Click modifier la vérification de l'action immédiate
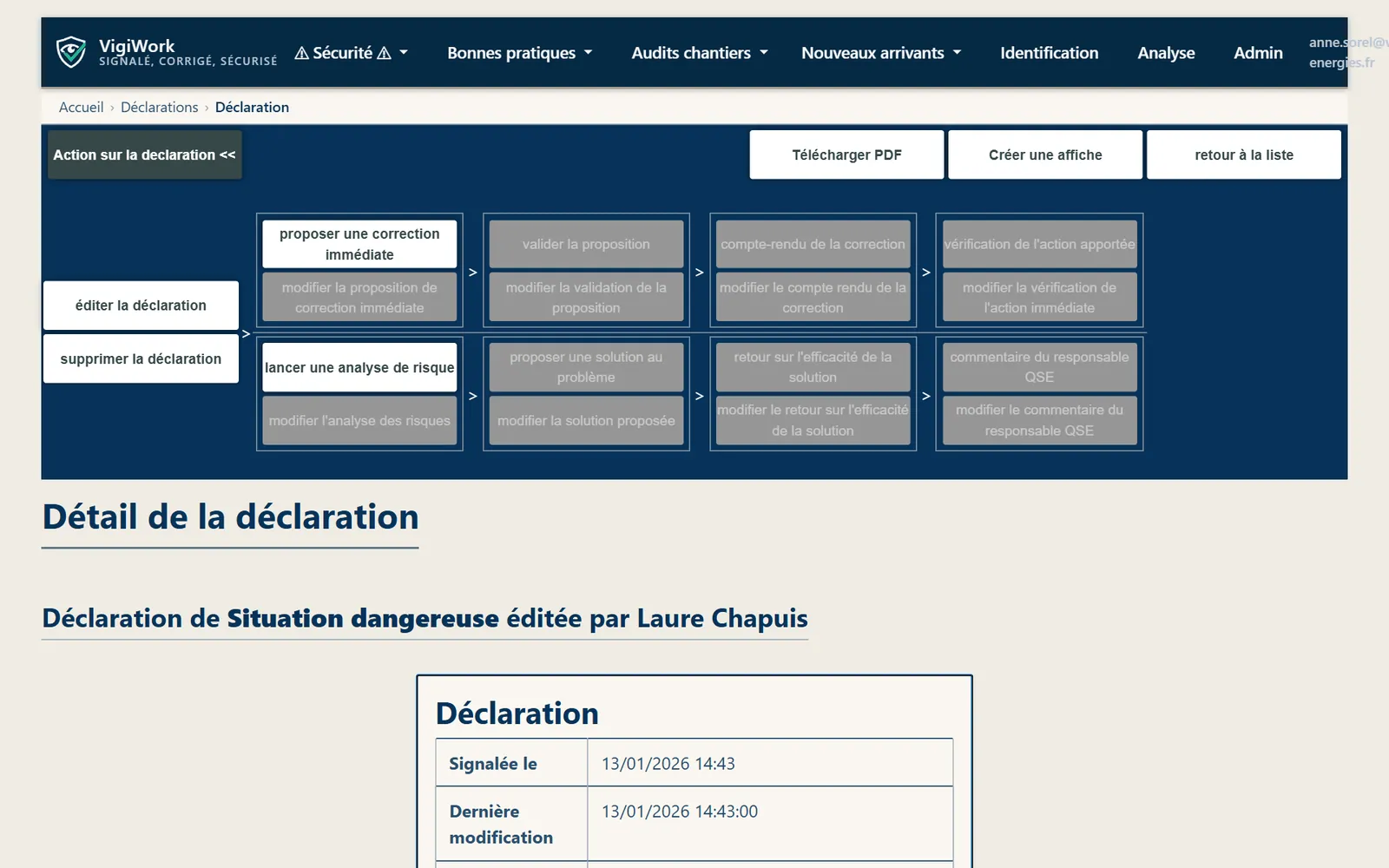Viewport: 1389px width, 868px height. pyautogui.click(x=1039, y=297)
